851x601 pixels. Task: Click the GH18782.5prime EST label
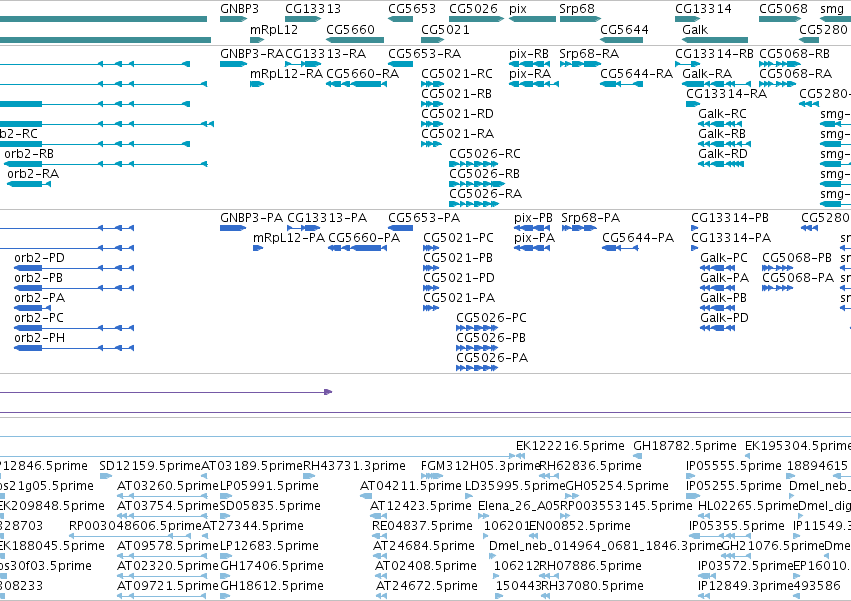pos(685,446)
